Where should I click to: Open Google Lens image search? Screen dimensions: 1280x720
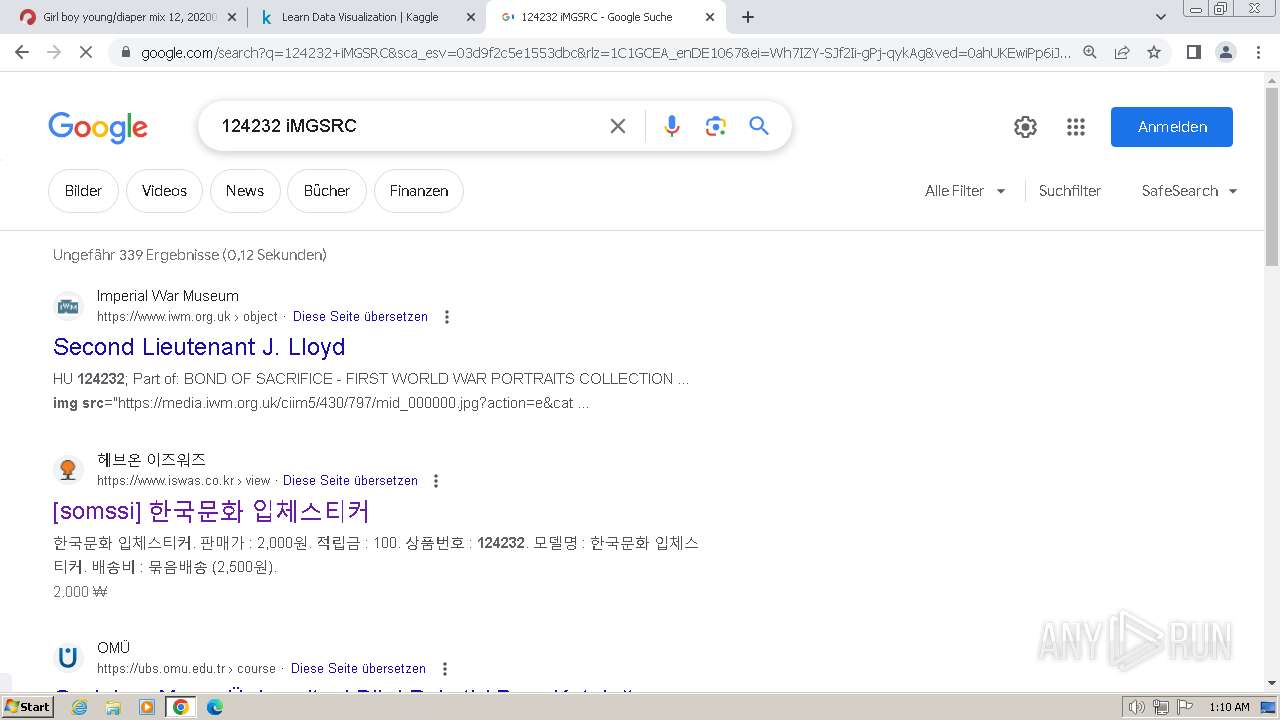[715, 126]
